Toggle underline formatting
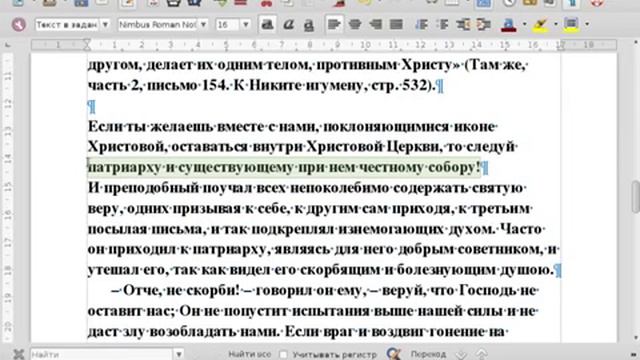Screen dimensions: 640x360 [309, 24]
